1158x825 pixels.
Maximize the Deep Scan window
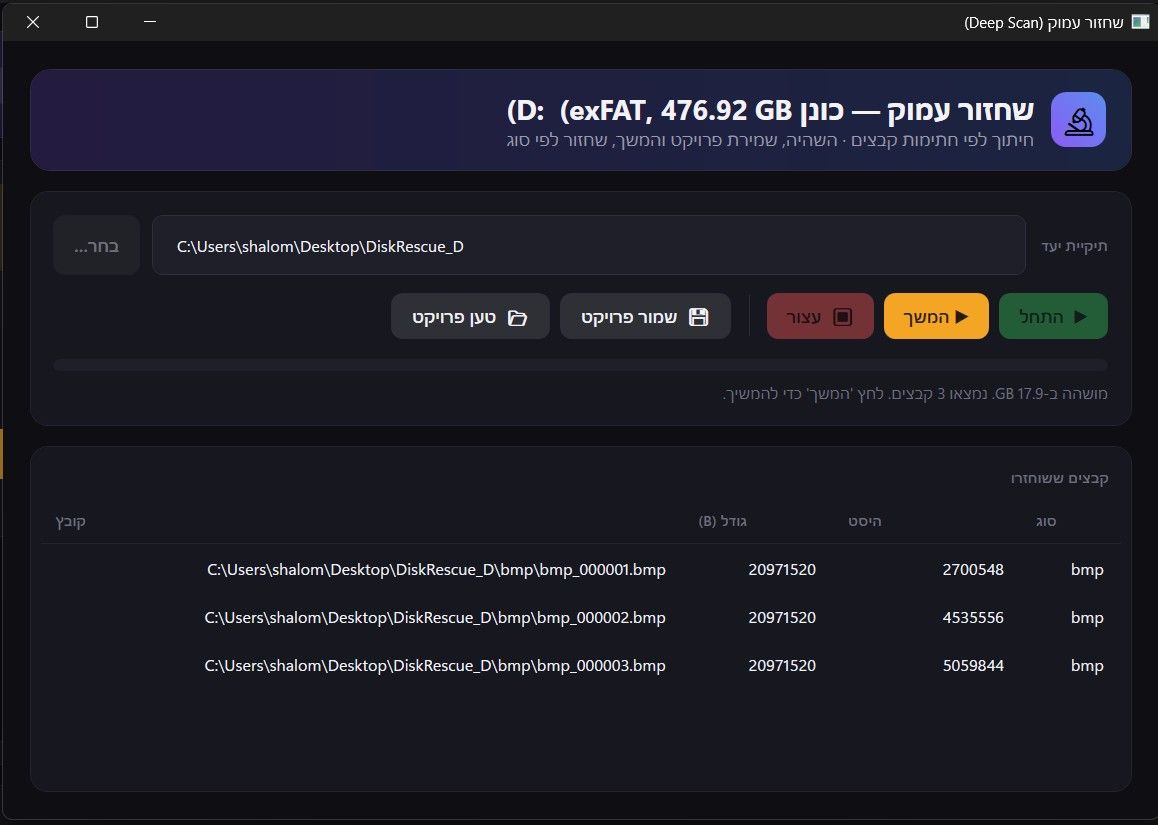point(92,22)
